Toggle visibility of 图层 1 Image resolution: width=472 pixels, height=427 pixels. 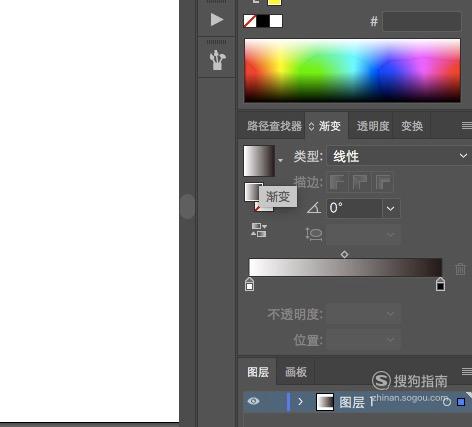coord(254,401)
